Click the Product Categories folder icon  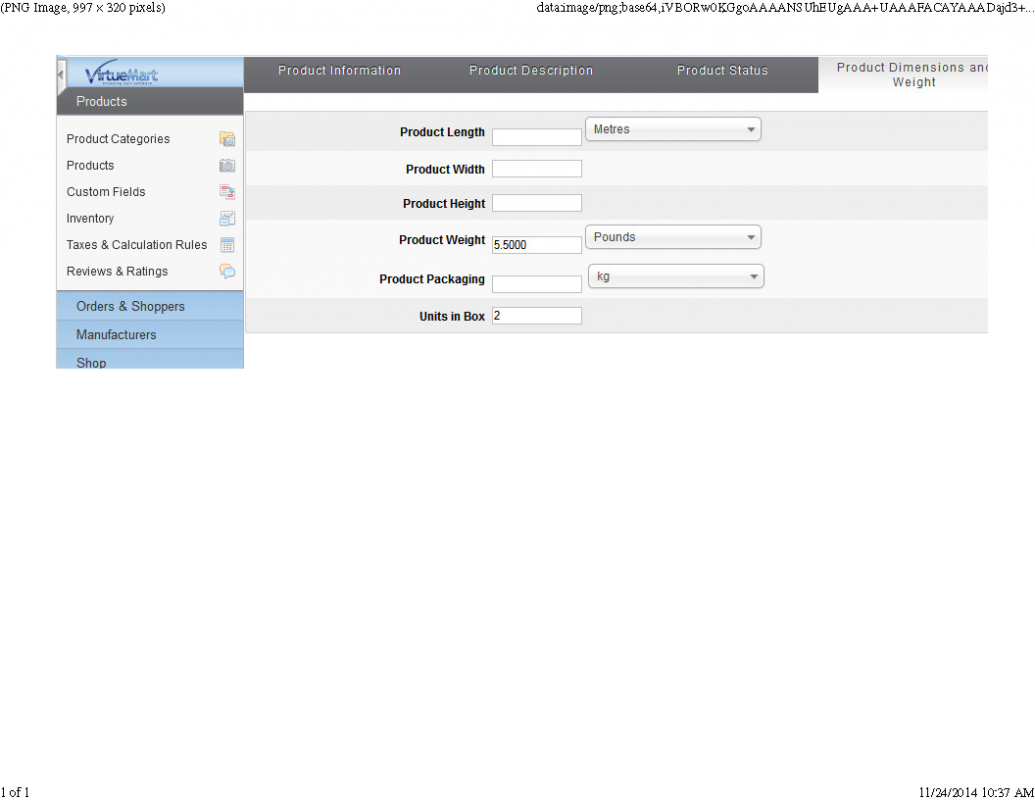point(227,139)
